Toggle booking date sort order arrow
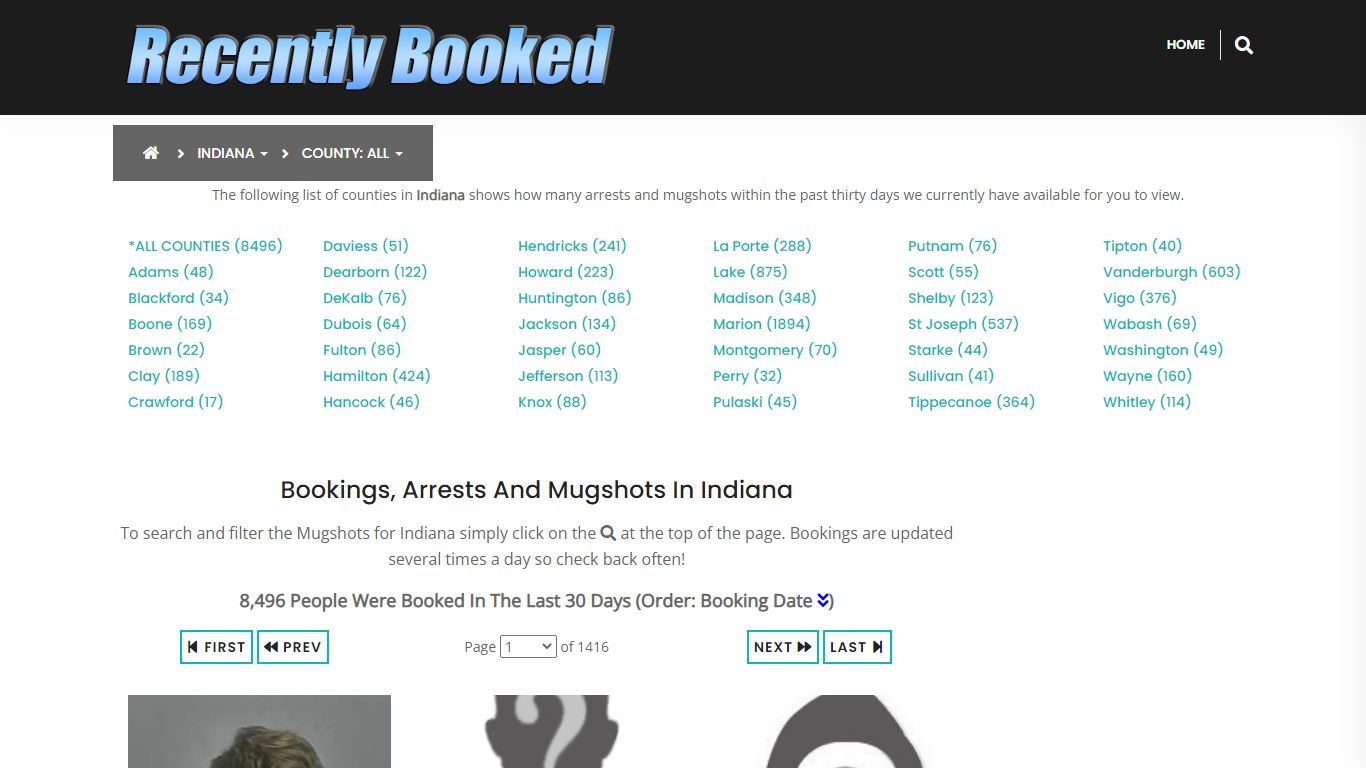 (x=823, y=600)
